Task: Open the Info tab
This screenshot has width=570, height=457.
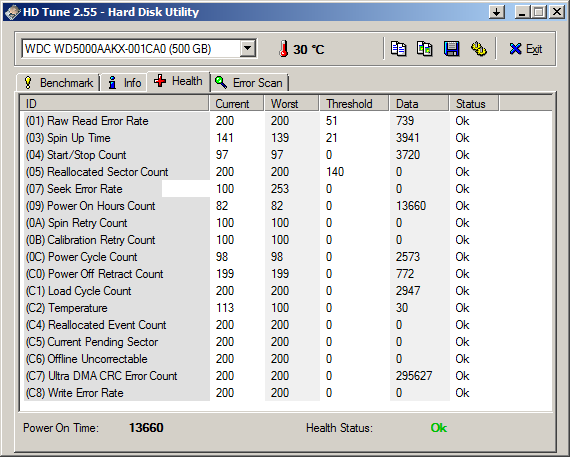Action: (x=124, y=83)
